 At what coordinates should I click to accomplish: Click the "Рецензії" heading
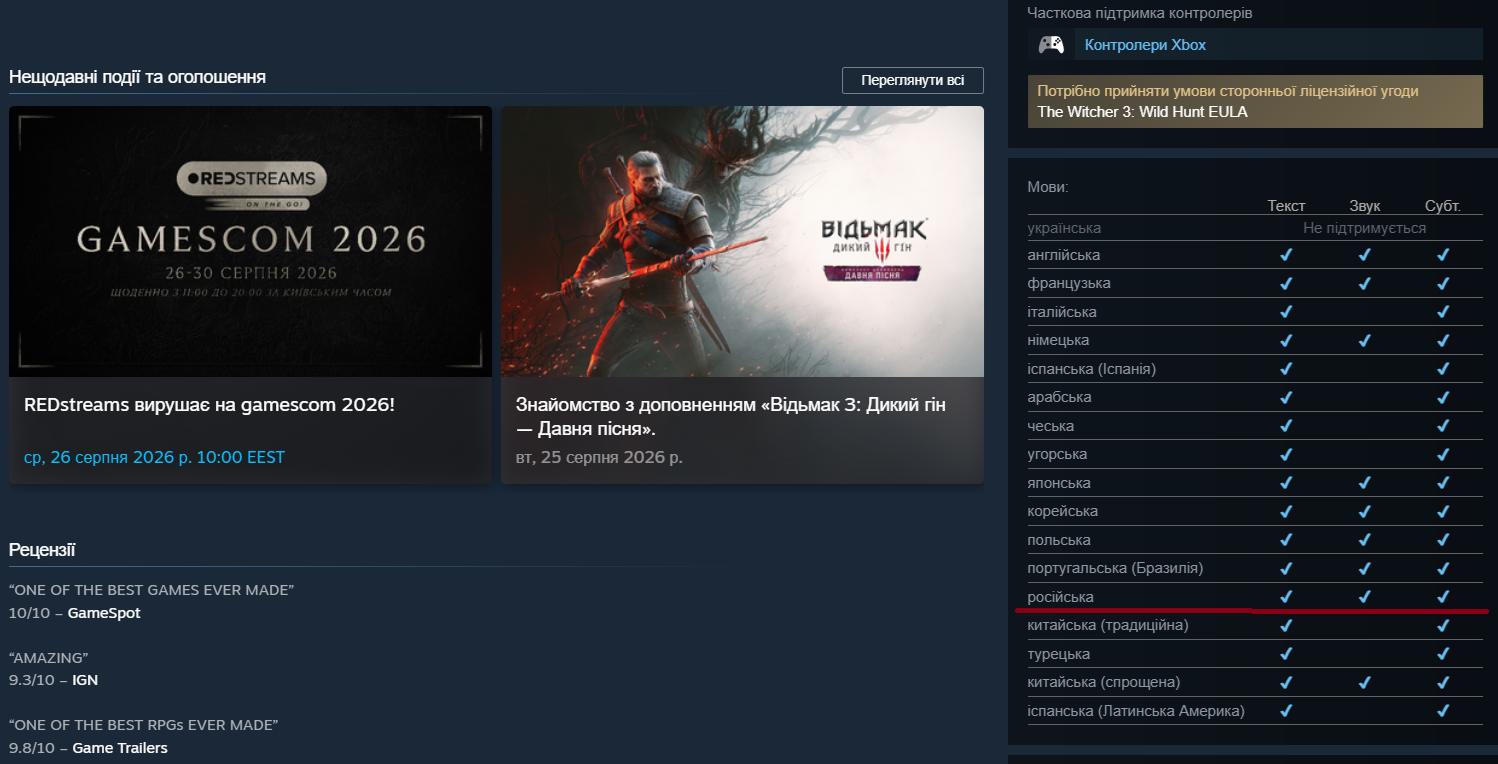42,550
